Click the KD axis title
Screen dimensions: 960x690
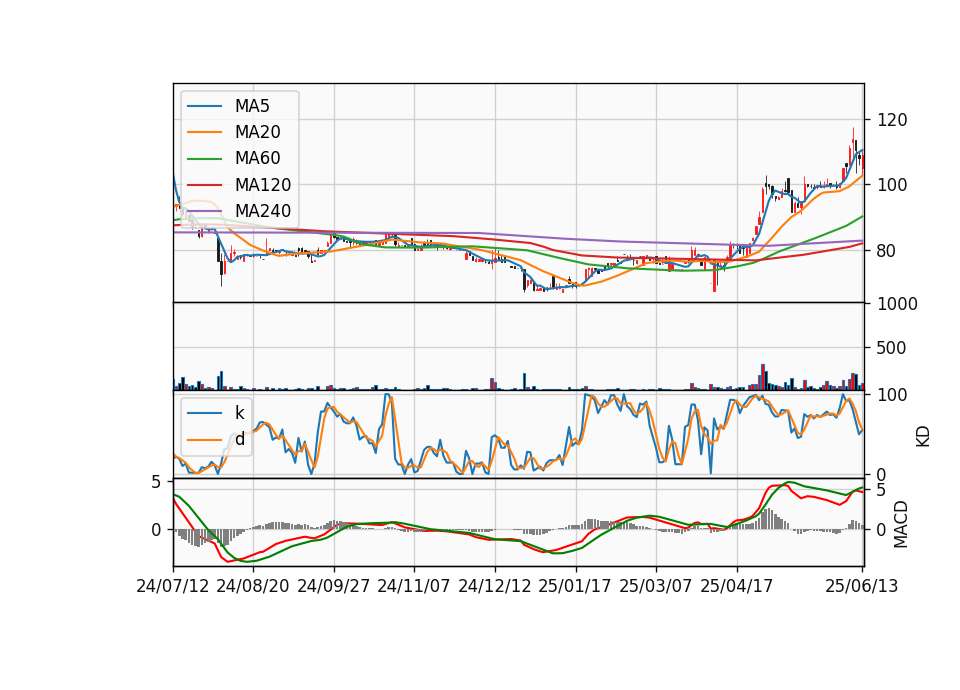click(923, 436)
